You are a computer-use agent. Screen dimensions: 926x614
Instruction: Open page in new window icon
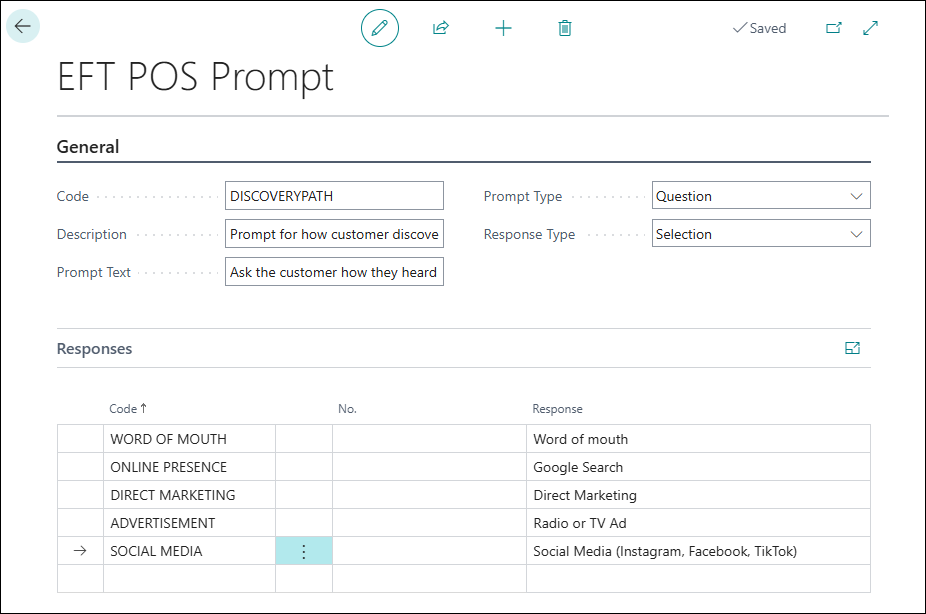[833, 28]
